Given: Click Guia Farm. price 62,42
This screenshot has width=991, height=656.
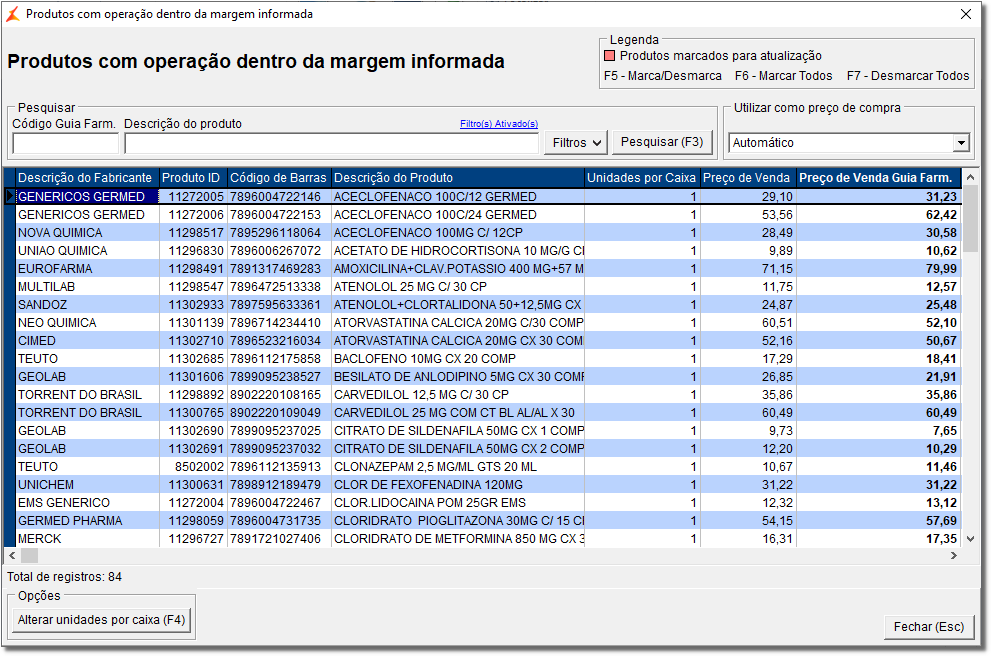Looking at the screenshot, I should pos(942,215).
